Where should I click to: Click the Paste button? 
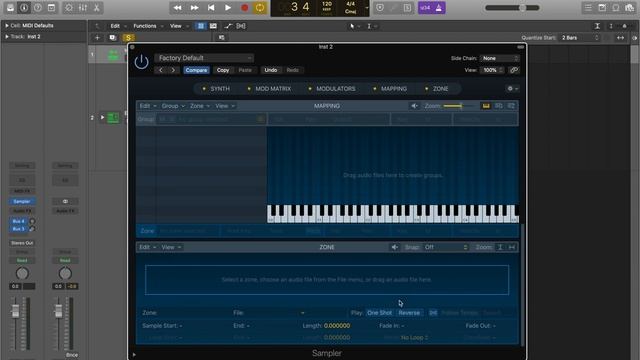245,70
